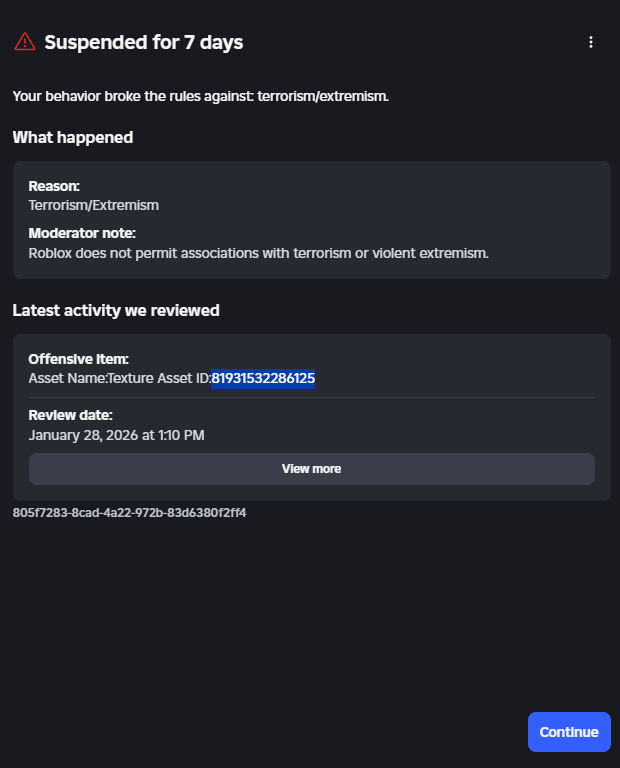Click the "Review date:" label
The image size is (620, 768).
70,415
